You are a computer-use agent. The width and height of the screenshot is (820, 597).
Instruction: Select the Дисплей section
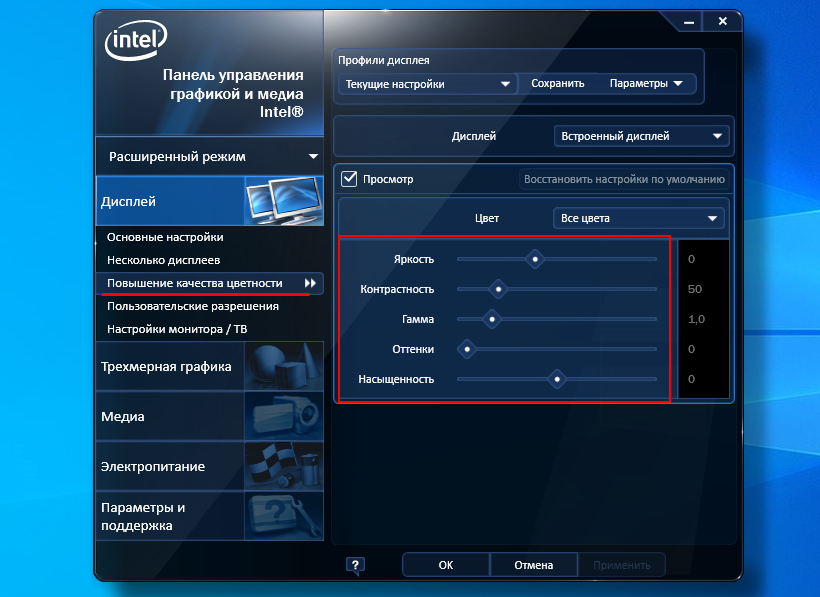[210, 201]
